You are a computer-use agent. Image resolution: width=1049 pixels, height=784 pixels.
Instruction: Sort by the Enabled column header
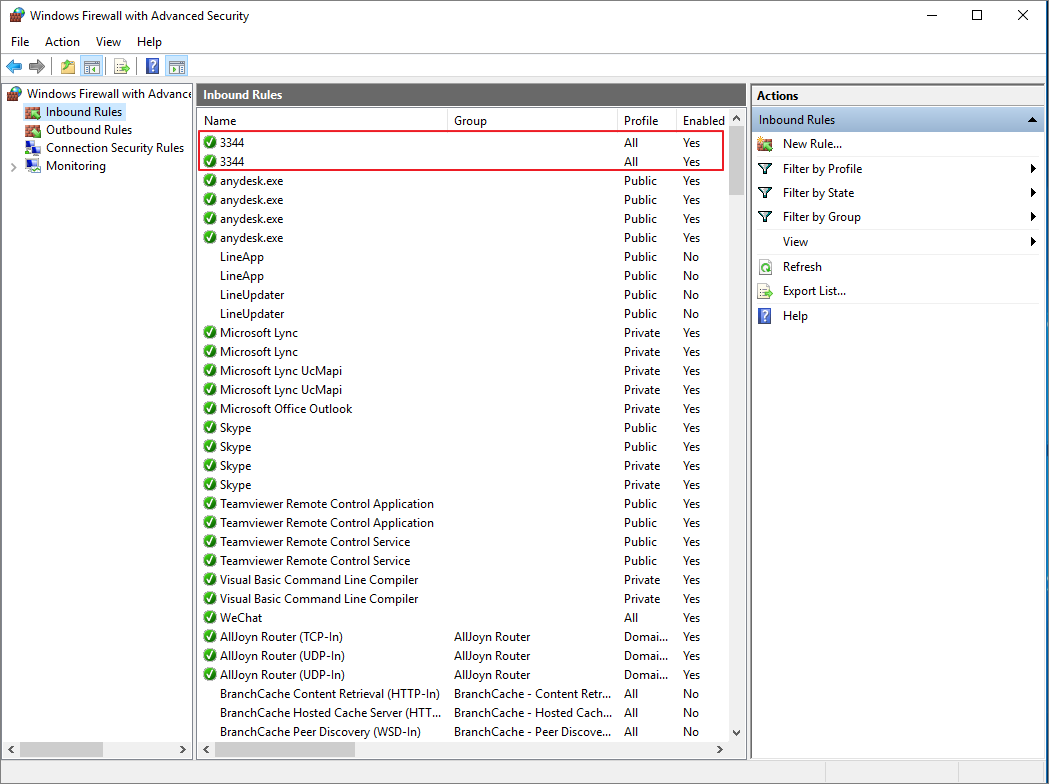(703, 121)
